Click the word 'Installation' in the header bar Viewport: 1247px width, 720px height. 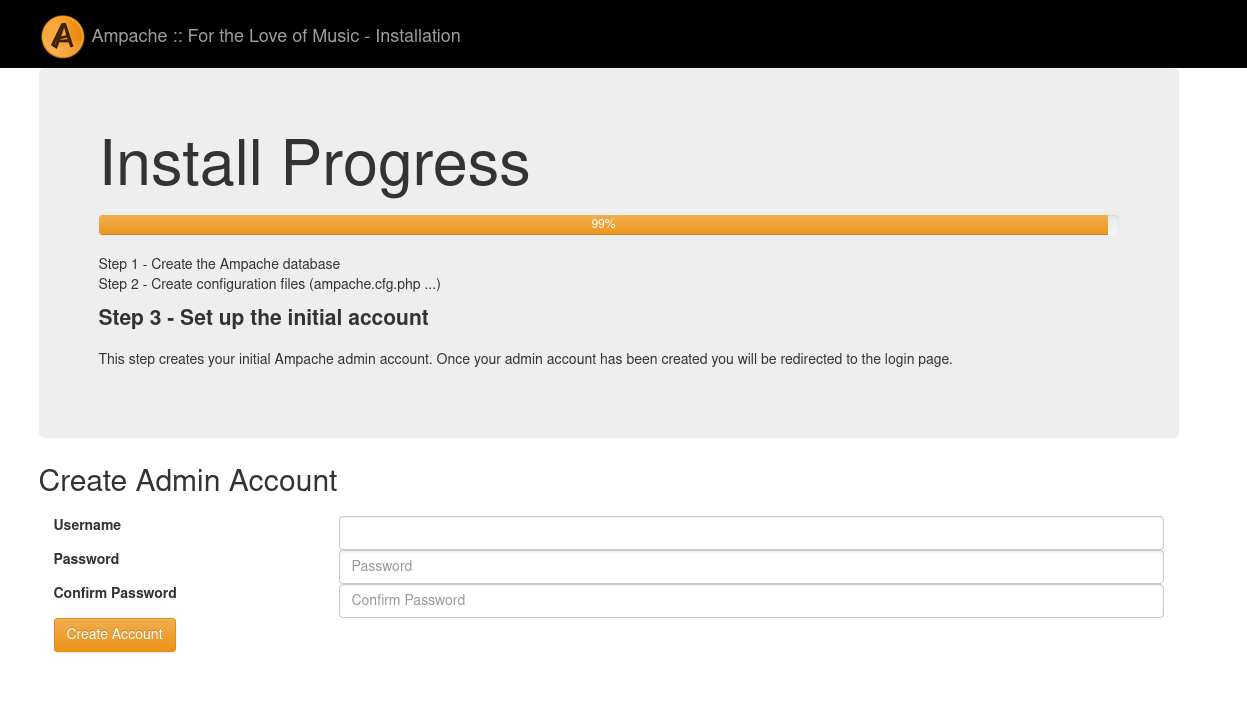coord(418,36)
